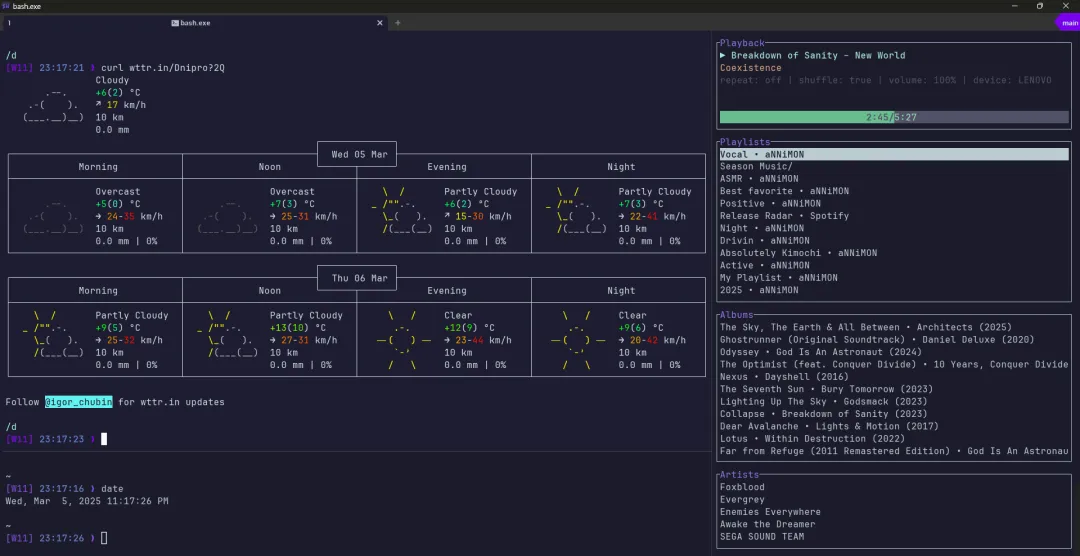Select the Vocal • aNNiMON playlist
Image resolution: width=1080 pixels, height=556 pixels.
tap(894, 154)
